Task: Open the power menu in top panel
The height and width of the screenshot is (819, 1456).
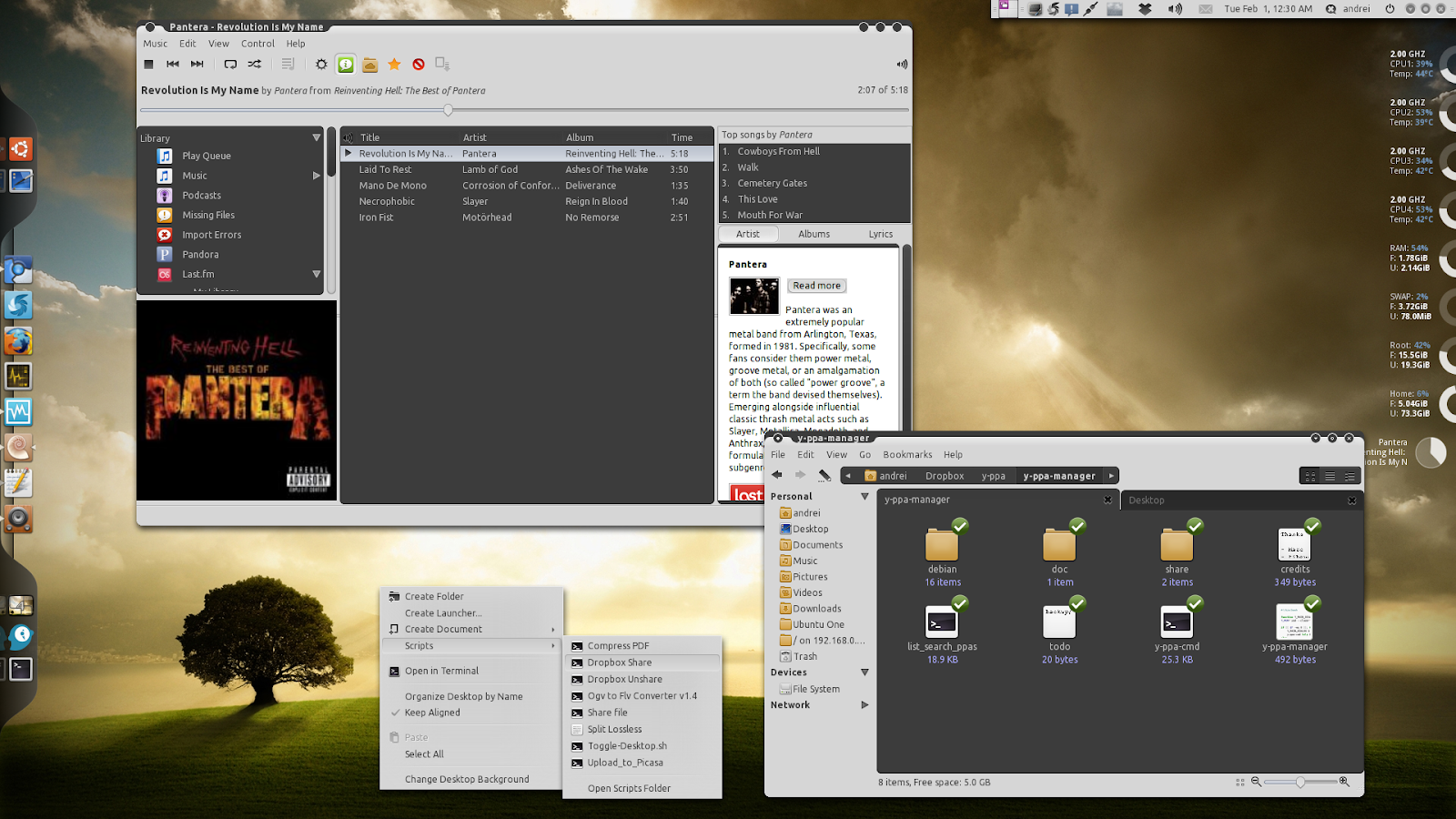Action: click(1390, 8)
